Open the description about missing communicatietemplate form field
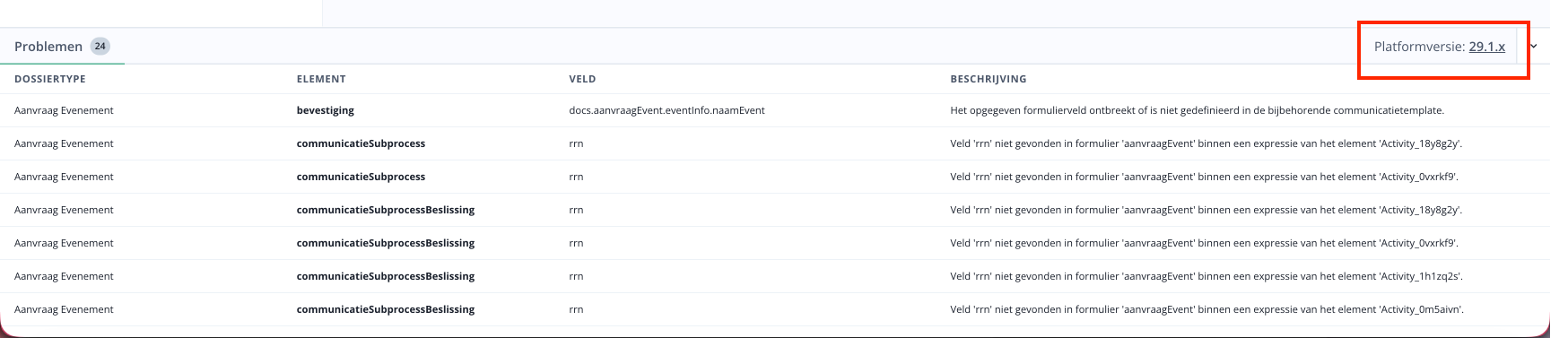This screenshot has height=338, width=1568. coord(1197,110)
